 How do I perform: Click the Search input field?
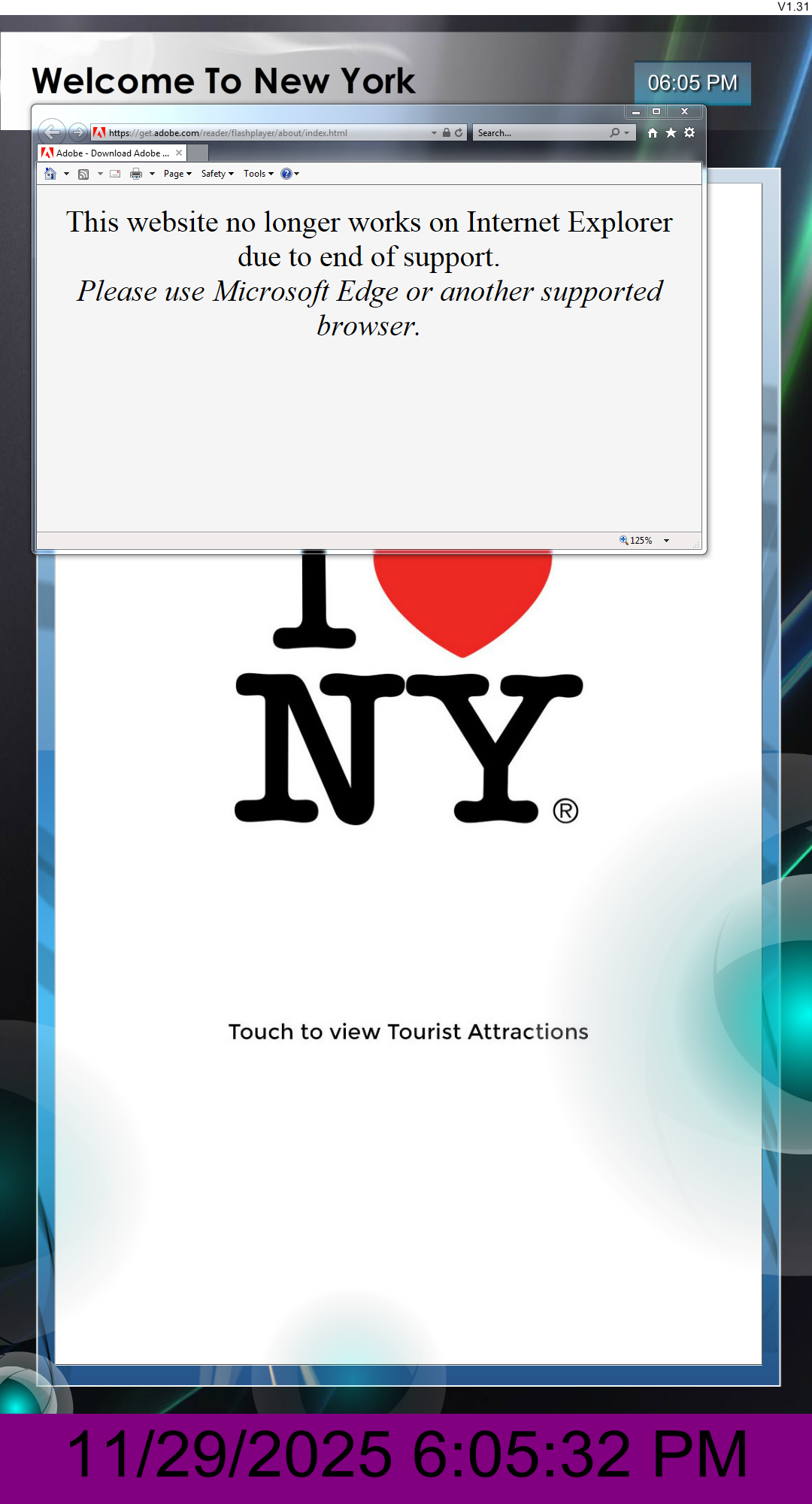[540, 133]
